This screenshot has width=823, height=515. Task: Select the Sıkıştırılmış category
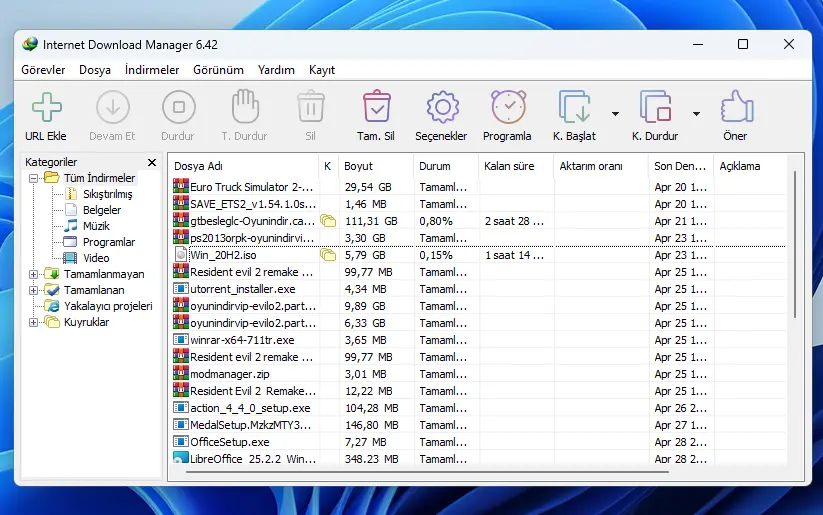[x=108, y=194]
